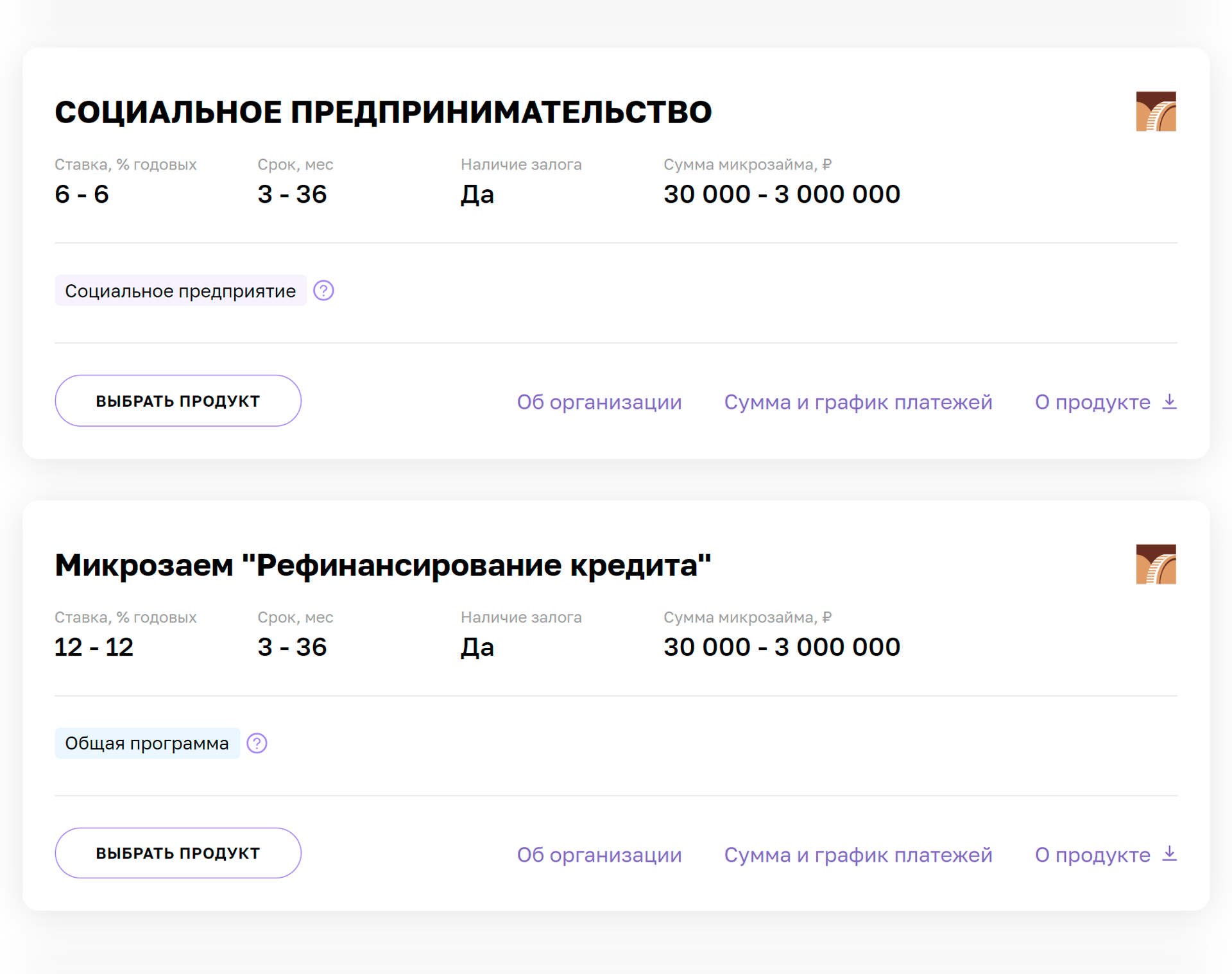Open Сумма и график платежей for Социальное предпринимательство
The width and height of the screenshot is (1232, 974).
858,402
